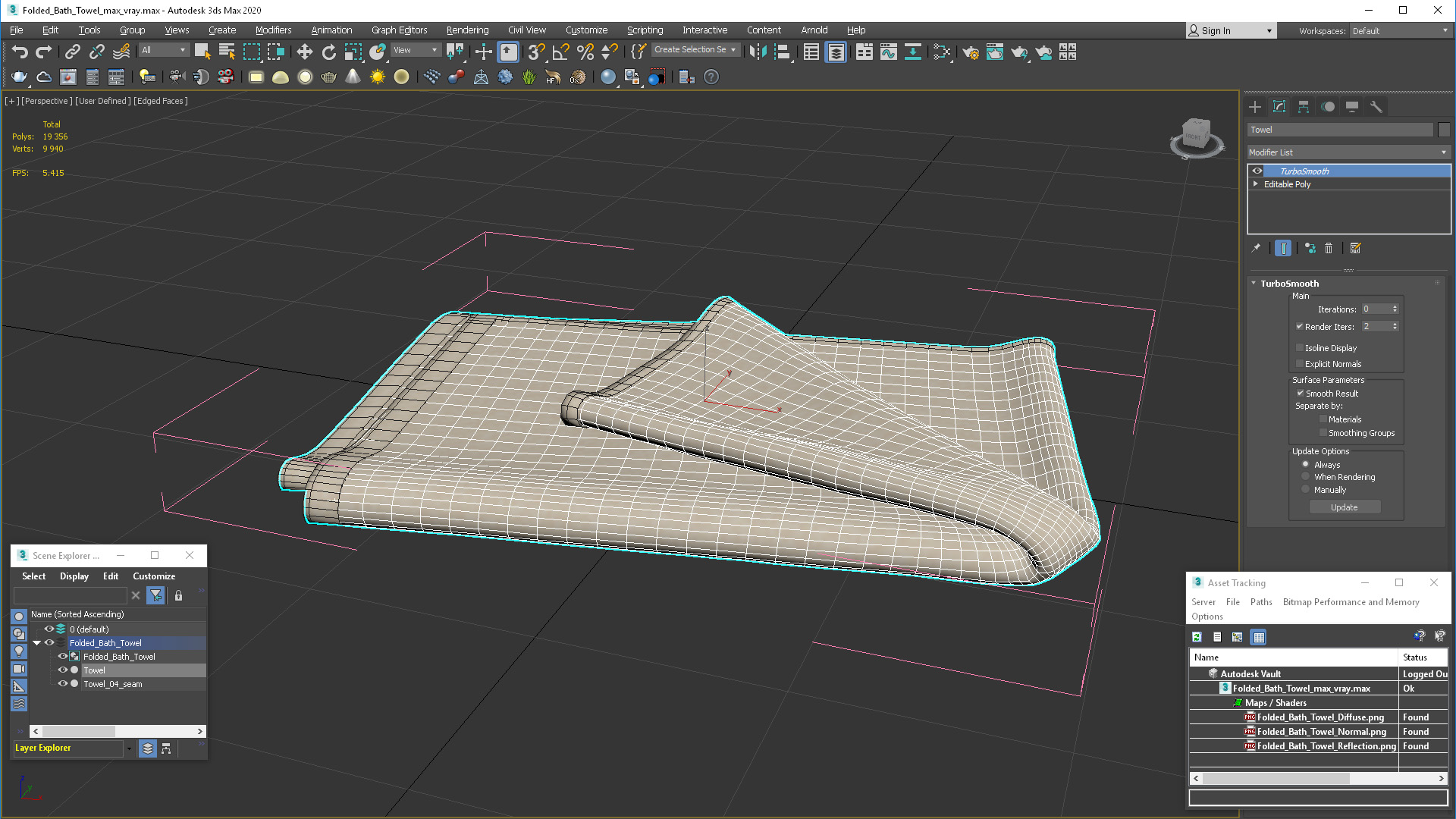
Task: Open the Display panel tab
Action: click(x=1352, y=107)
